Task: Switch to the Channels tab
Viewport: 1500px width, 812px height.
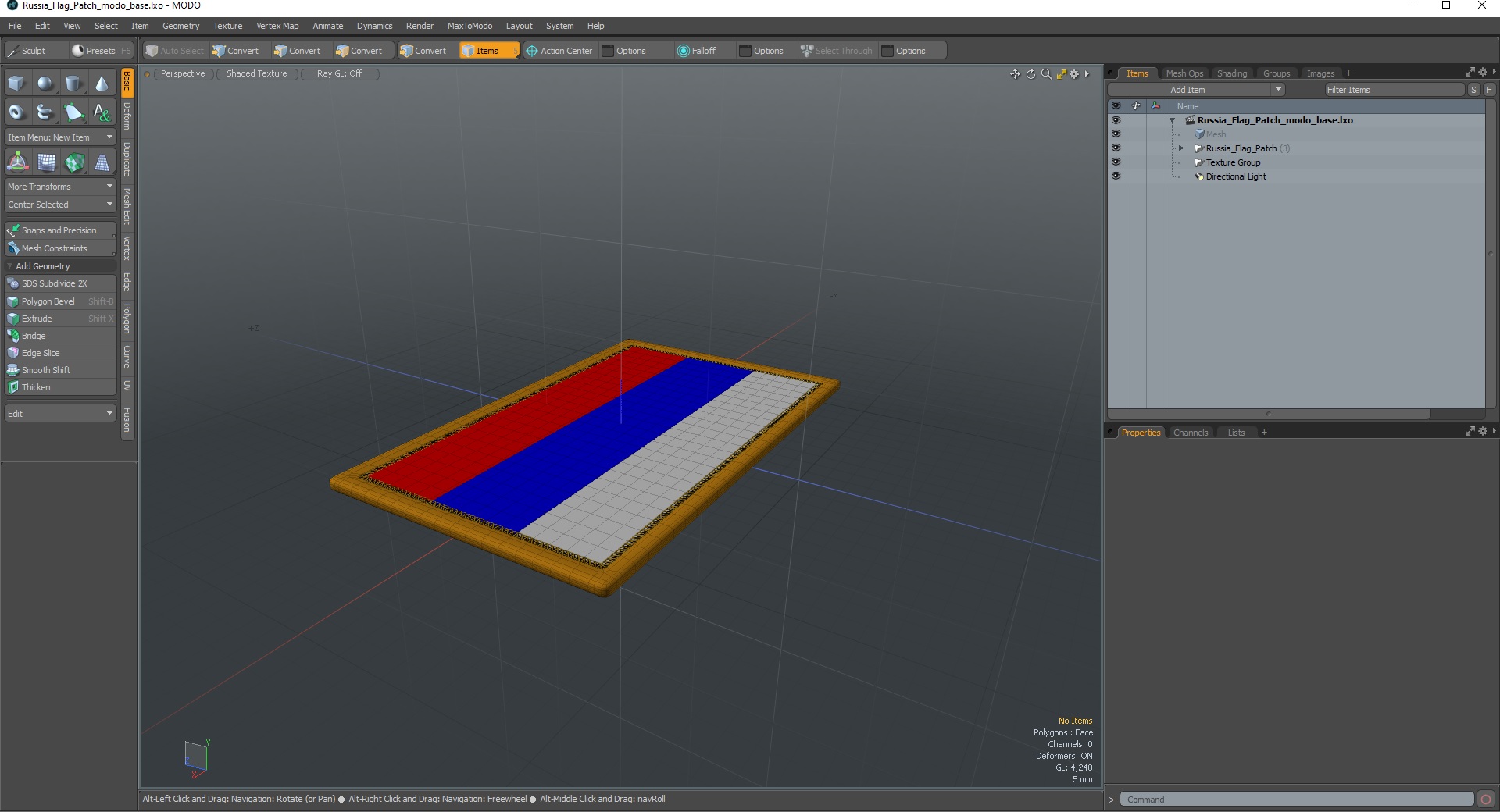Action: pyautogui.click(x=1191, y=433)
